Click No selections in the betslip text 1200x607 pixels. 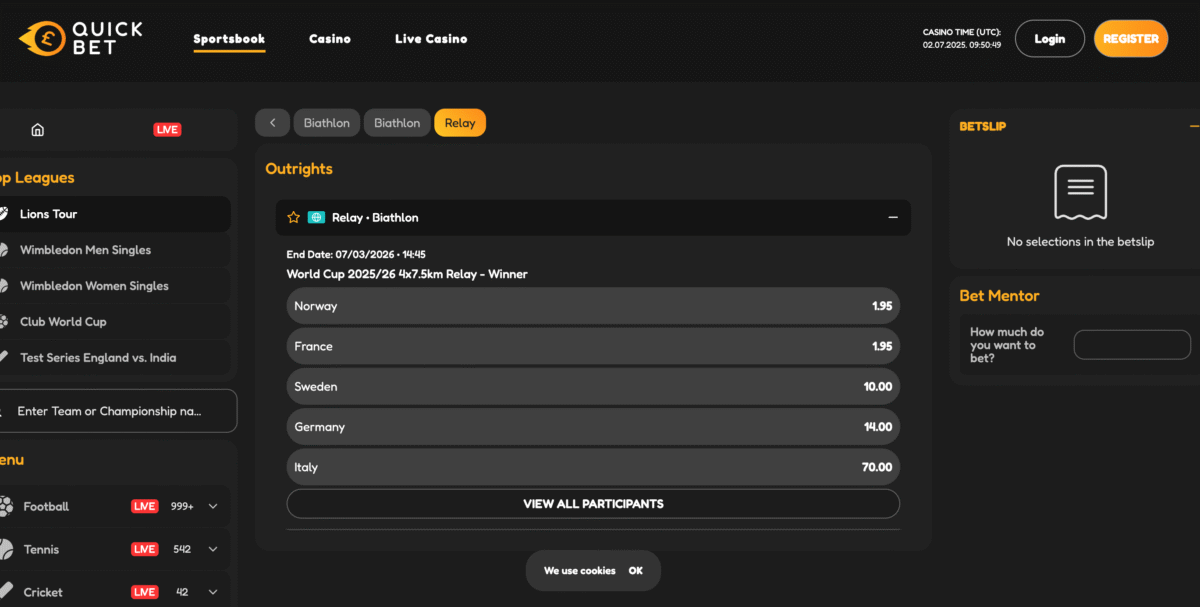(x=1080, y=242)
